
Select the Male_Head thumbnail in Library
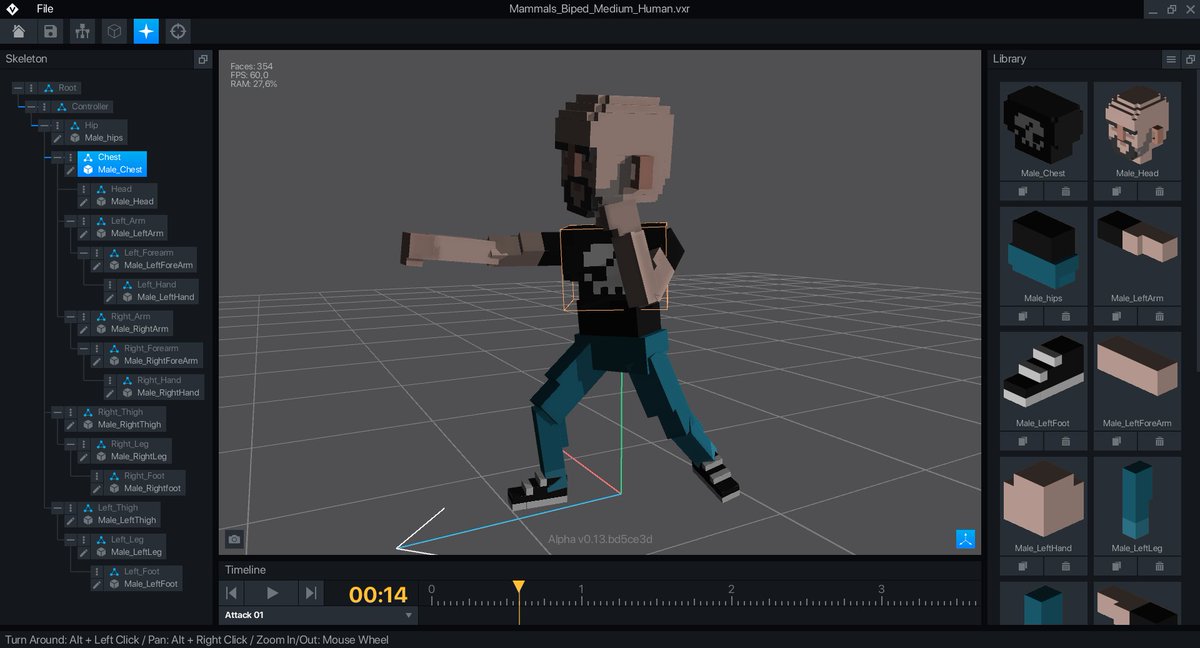point(1137,125)
